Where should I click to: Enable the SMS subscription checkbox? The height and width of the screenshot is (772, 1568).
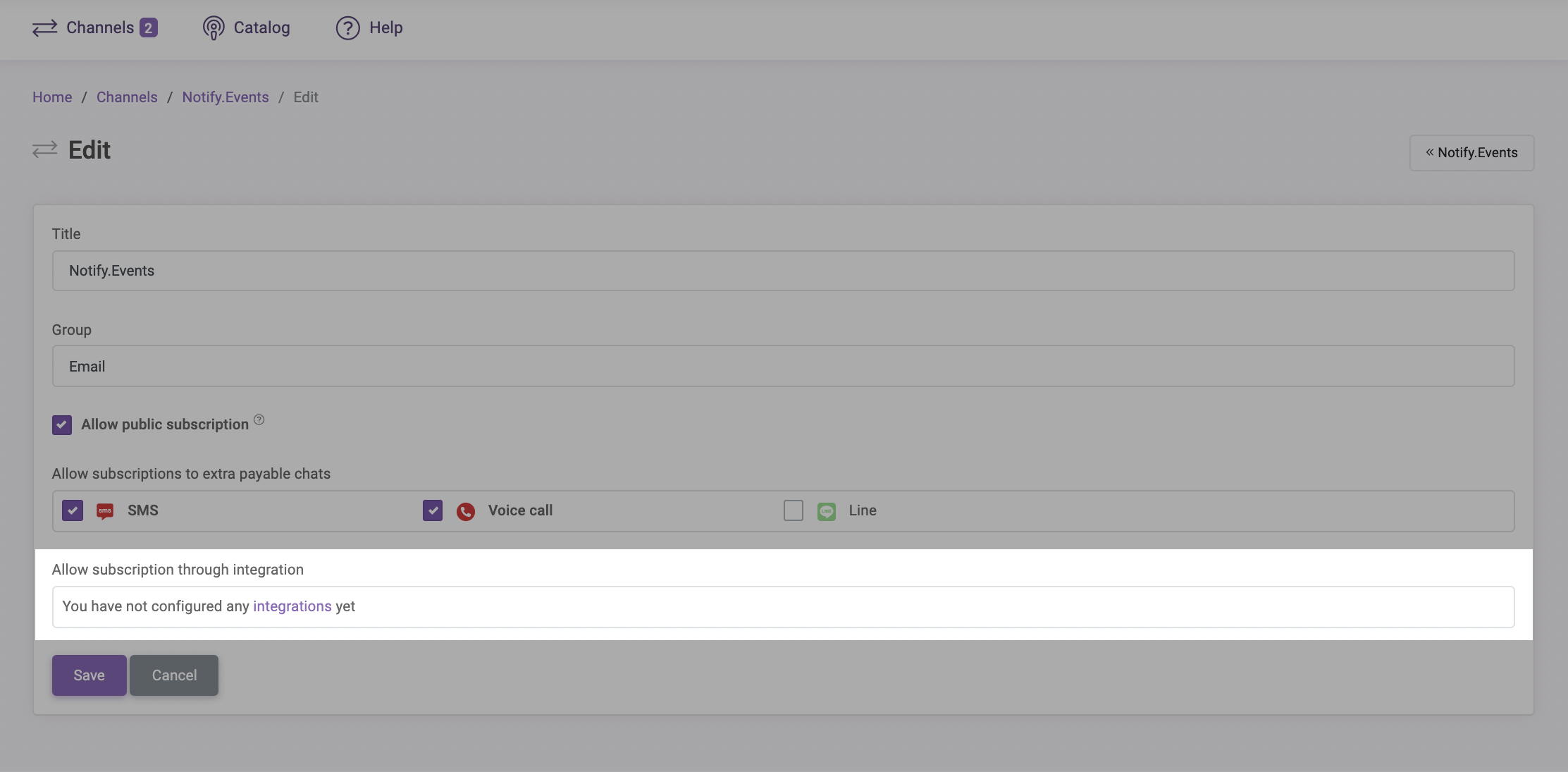72,510
